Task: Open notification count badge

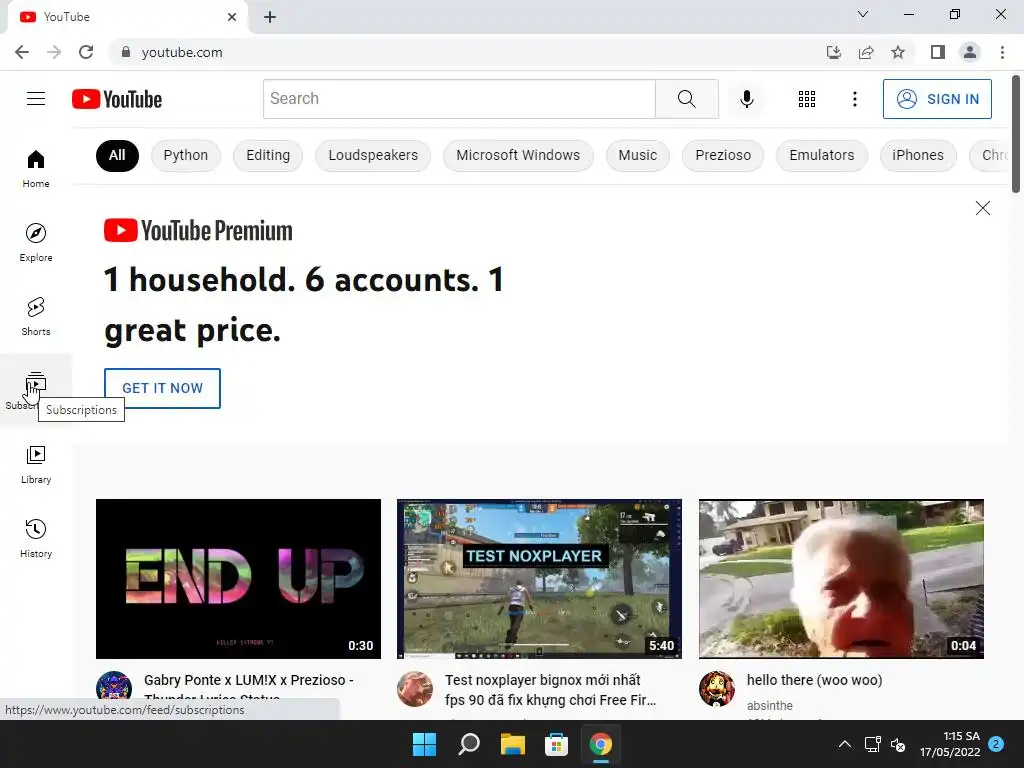Action: (x=996, y=744)
